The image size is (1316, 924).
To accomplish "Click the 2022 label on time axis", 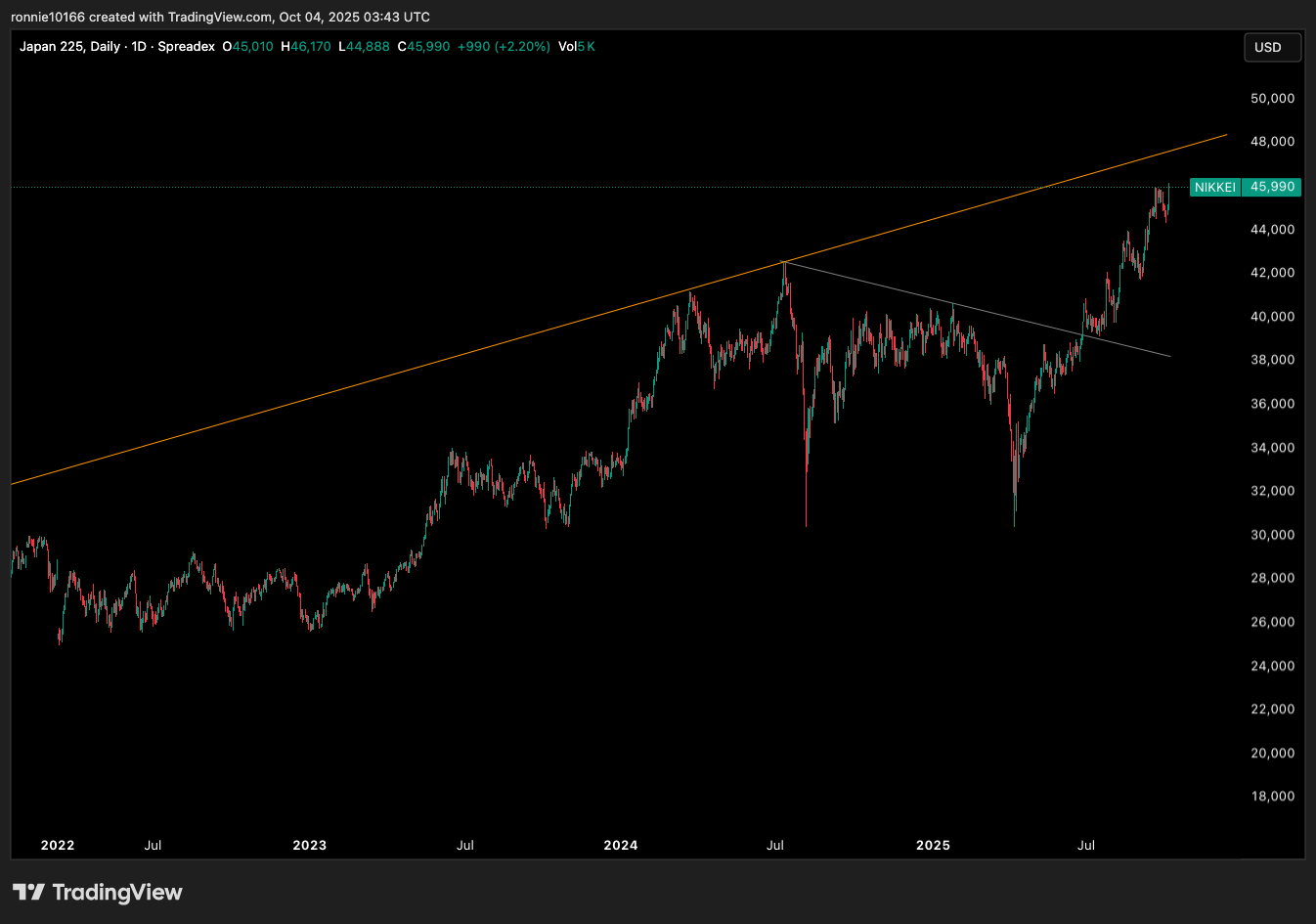I will [58, 845].
